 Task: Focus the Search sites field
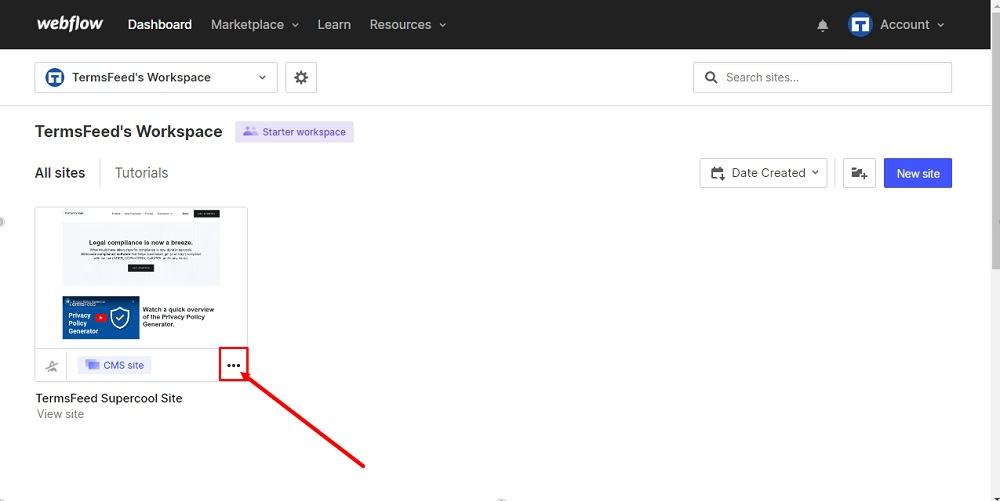[822, 77]
